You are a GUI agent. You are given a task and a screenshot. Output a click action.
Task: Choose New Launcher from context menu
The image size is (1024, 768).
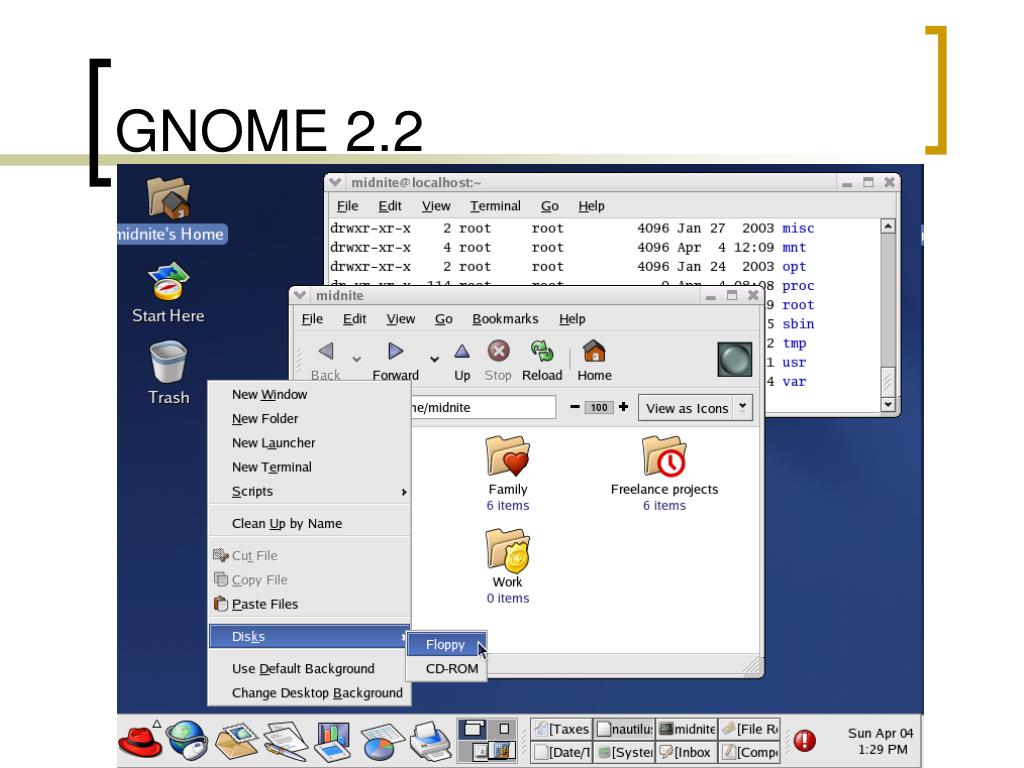(x=310, y=443)
